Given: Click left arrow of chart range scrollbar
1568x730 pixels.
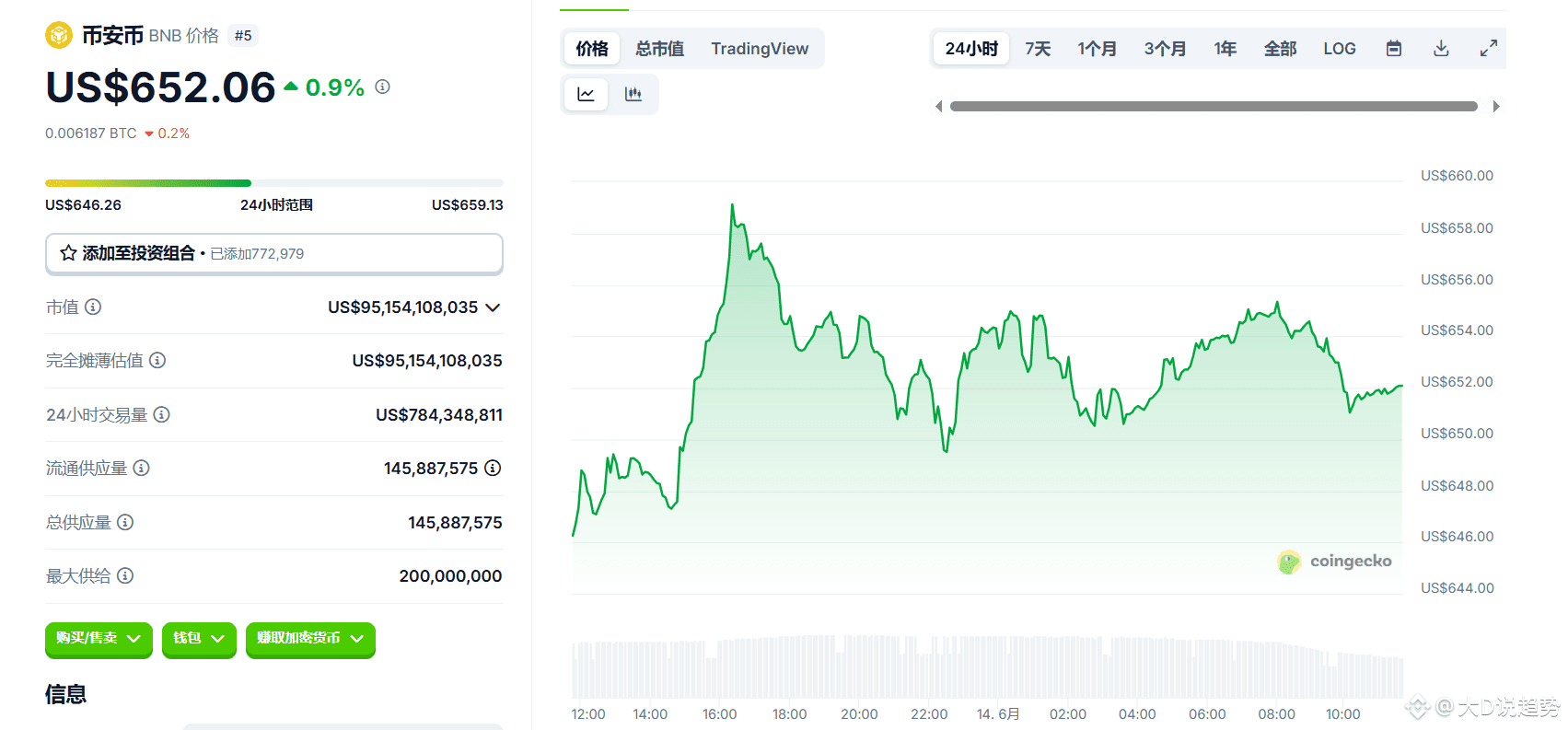Looking at the screenshot, I should coord(938,107).
